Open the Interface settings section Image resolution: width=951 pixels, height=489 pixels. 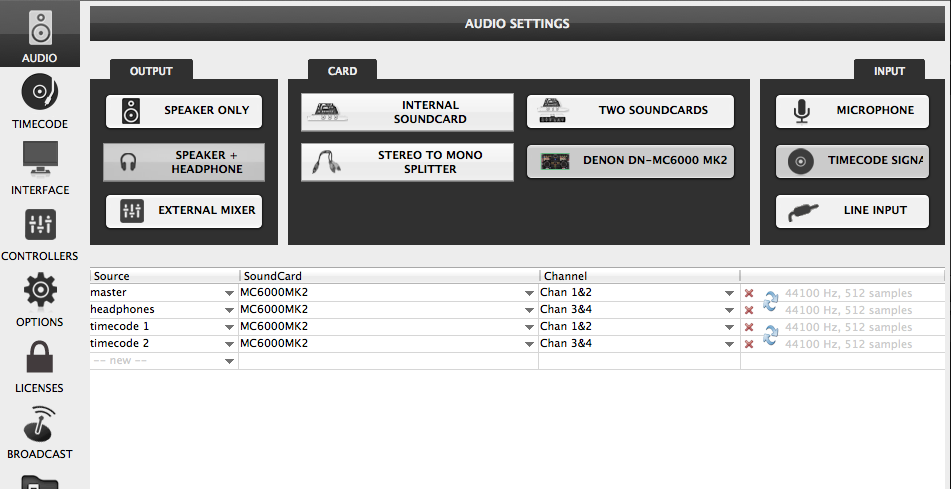pos(40,168)
